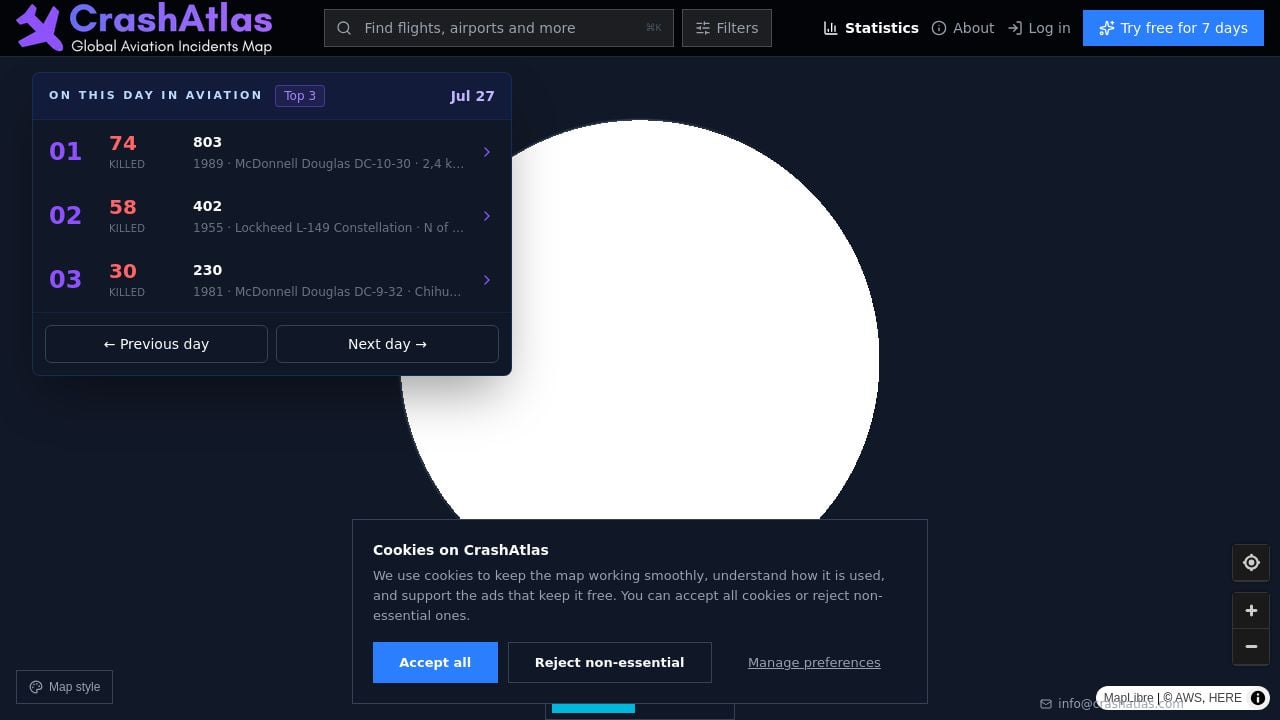This screenshot has height=720, width=1280.
Task: Zoom out on the map
Action: (x=1251, y=647)
